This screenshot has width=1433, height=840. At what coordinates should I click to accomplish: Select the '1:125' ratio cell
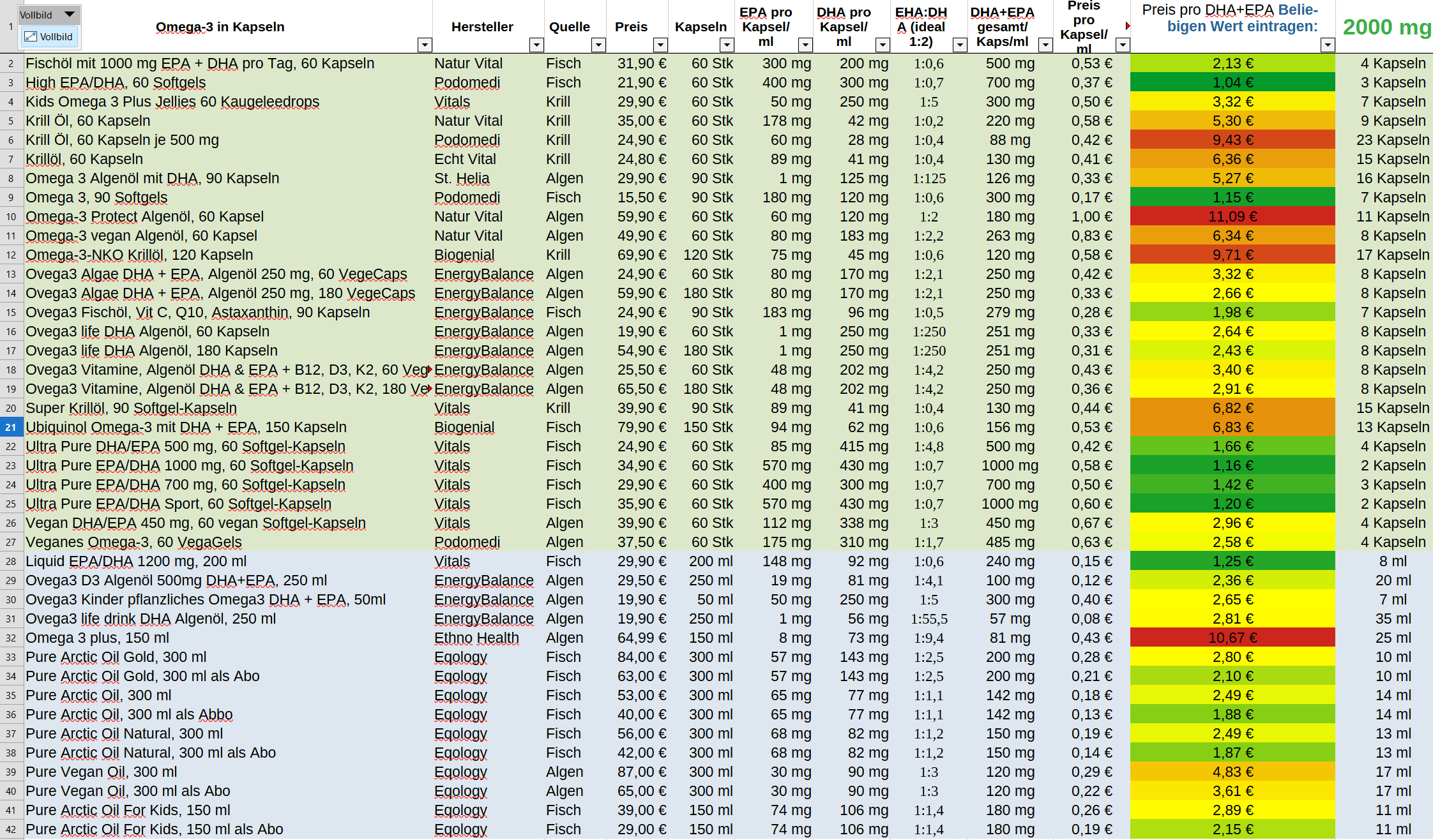(929, 178)
